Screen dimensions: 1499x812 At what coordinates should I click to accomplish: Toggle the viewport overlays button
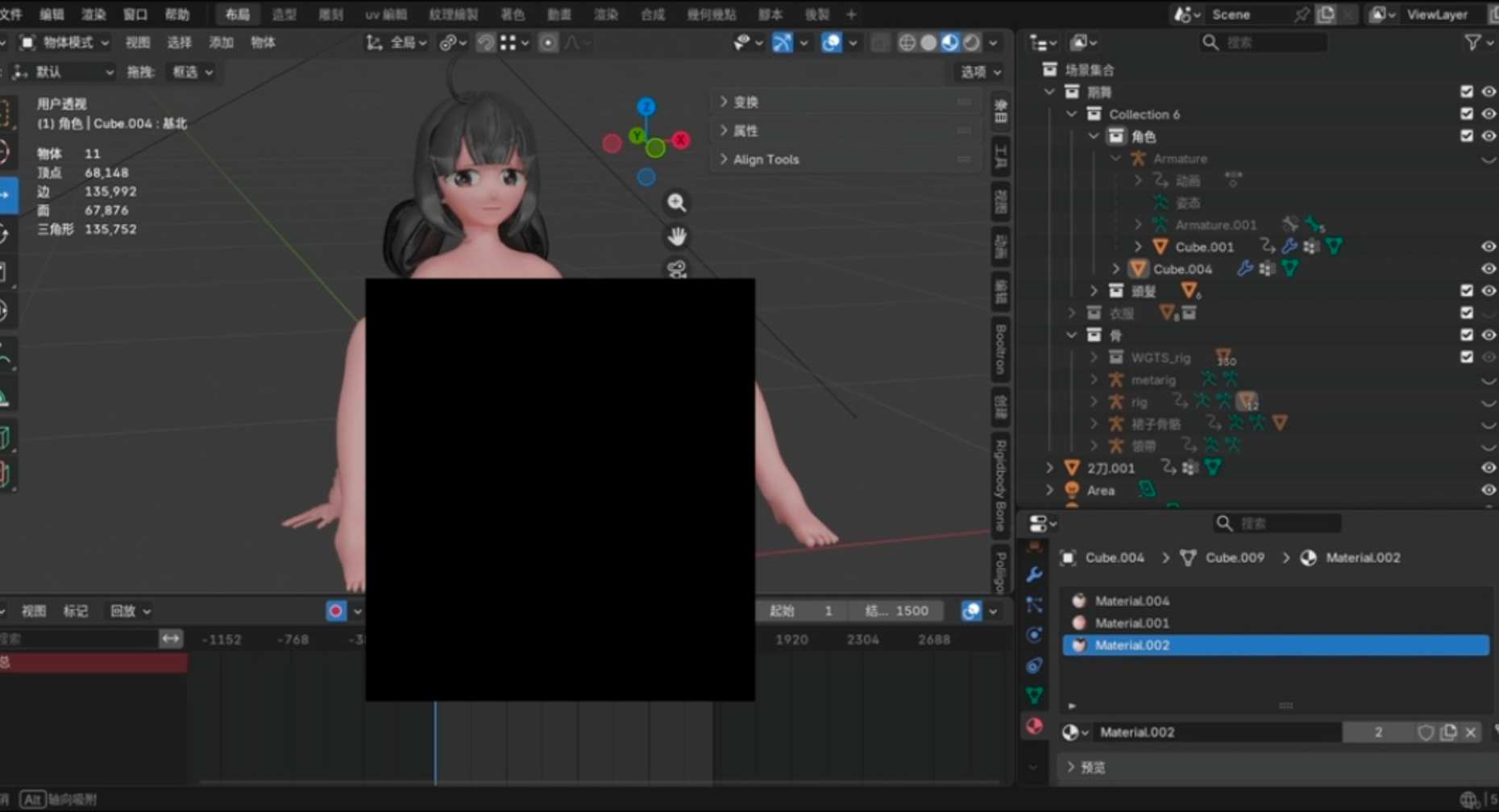click(x=831, y=43)
